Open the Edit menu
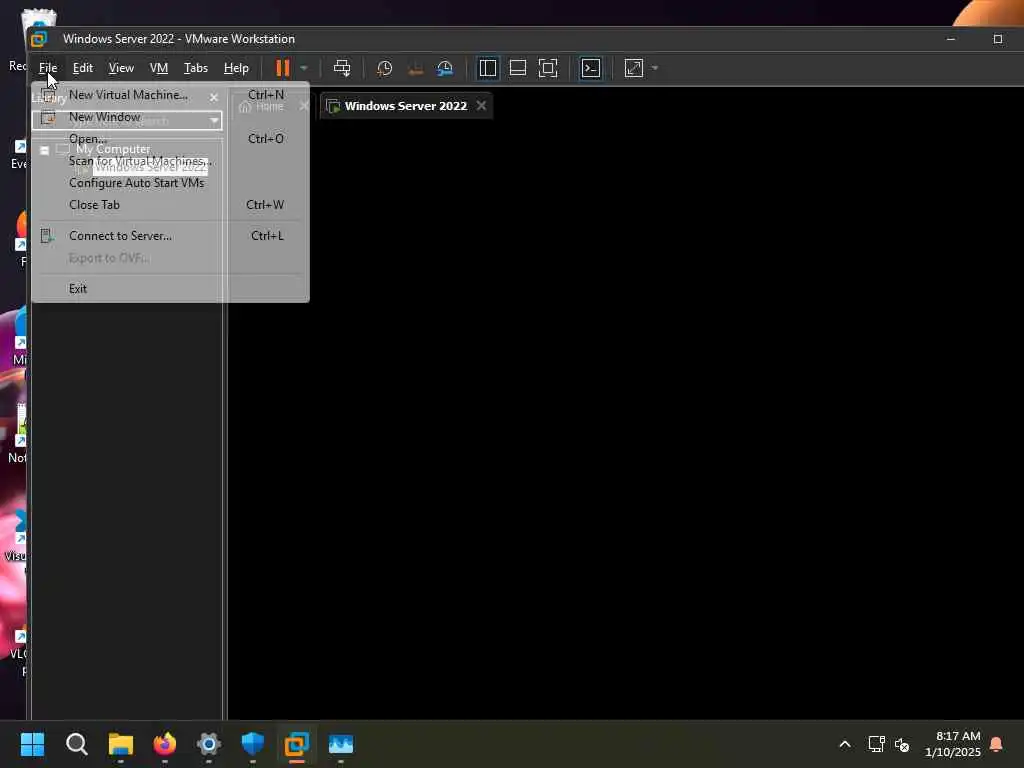1024x768 pixels. point(83,68)
